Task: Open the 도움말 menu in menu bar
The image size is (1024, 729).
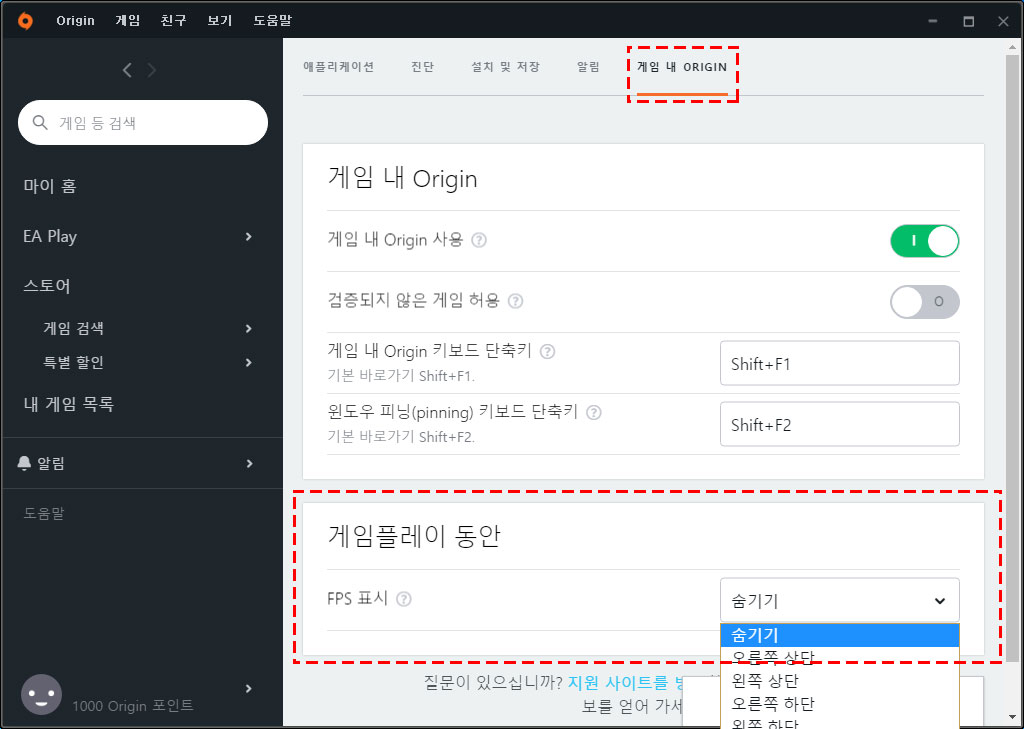Action: (272, 21)
